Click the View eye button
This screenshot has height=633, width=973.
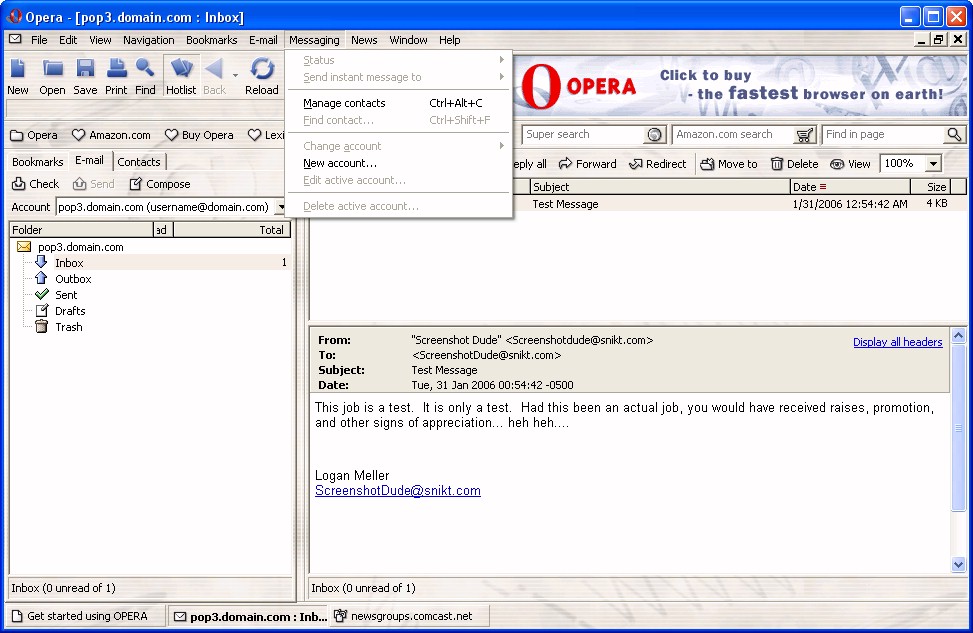click(850, 164)
